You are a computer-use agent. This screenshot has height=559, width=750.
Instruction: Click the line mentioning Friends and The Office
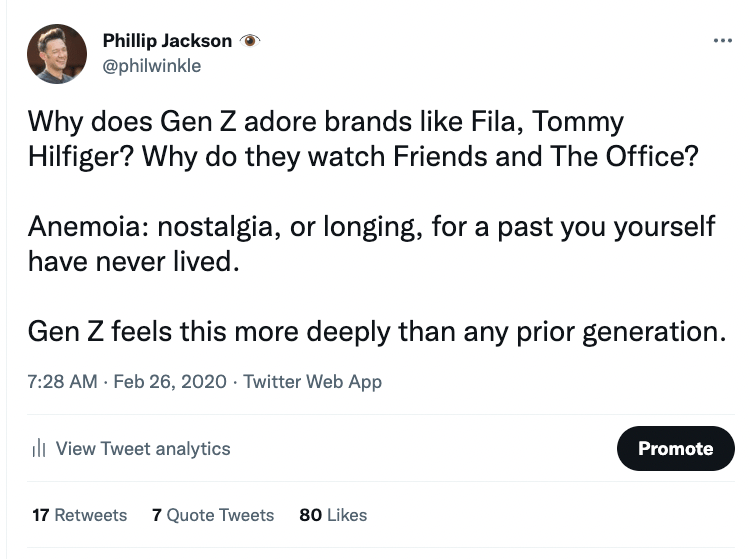(363, 156)
